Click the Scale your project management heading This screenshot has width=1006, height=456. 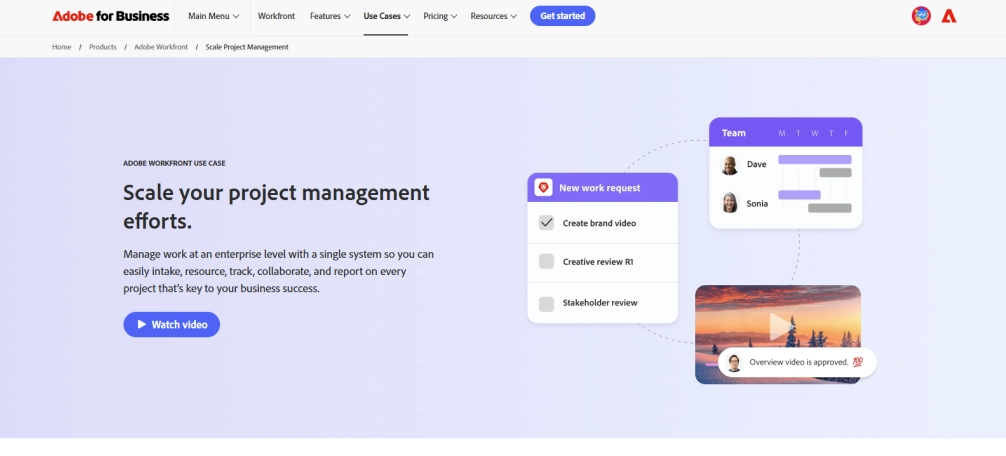click(277, 206)
